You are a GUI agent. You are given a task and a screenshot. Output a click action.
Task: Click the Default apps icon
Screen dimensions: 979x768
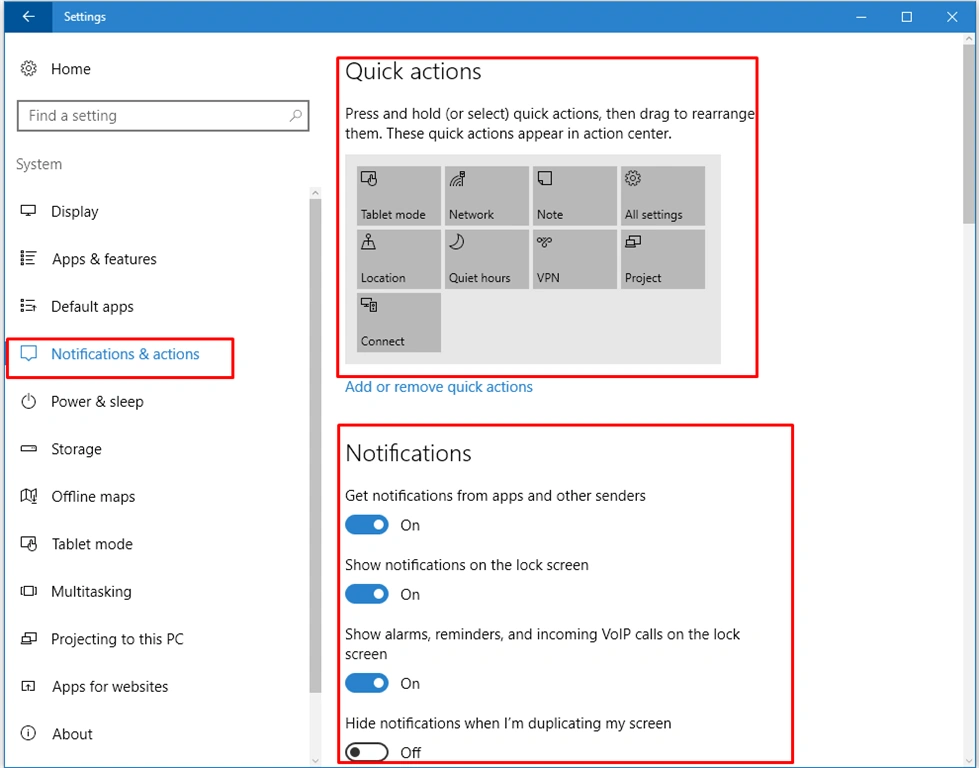tap(28, 306)
